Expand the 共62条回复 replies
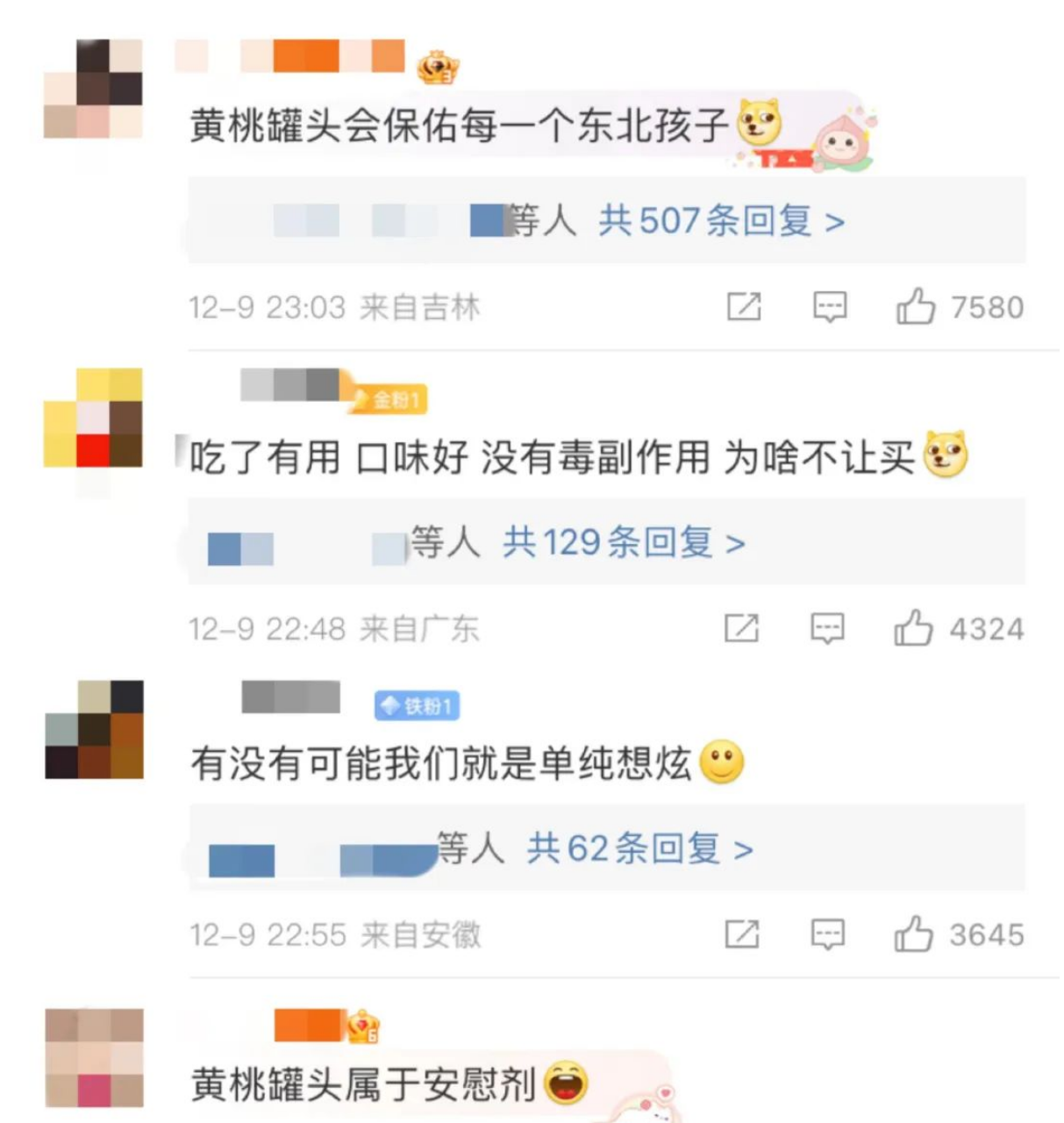The width and height of the screenshot is (1064, 1123). 640,848
